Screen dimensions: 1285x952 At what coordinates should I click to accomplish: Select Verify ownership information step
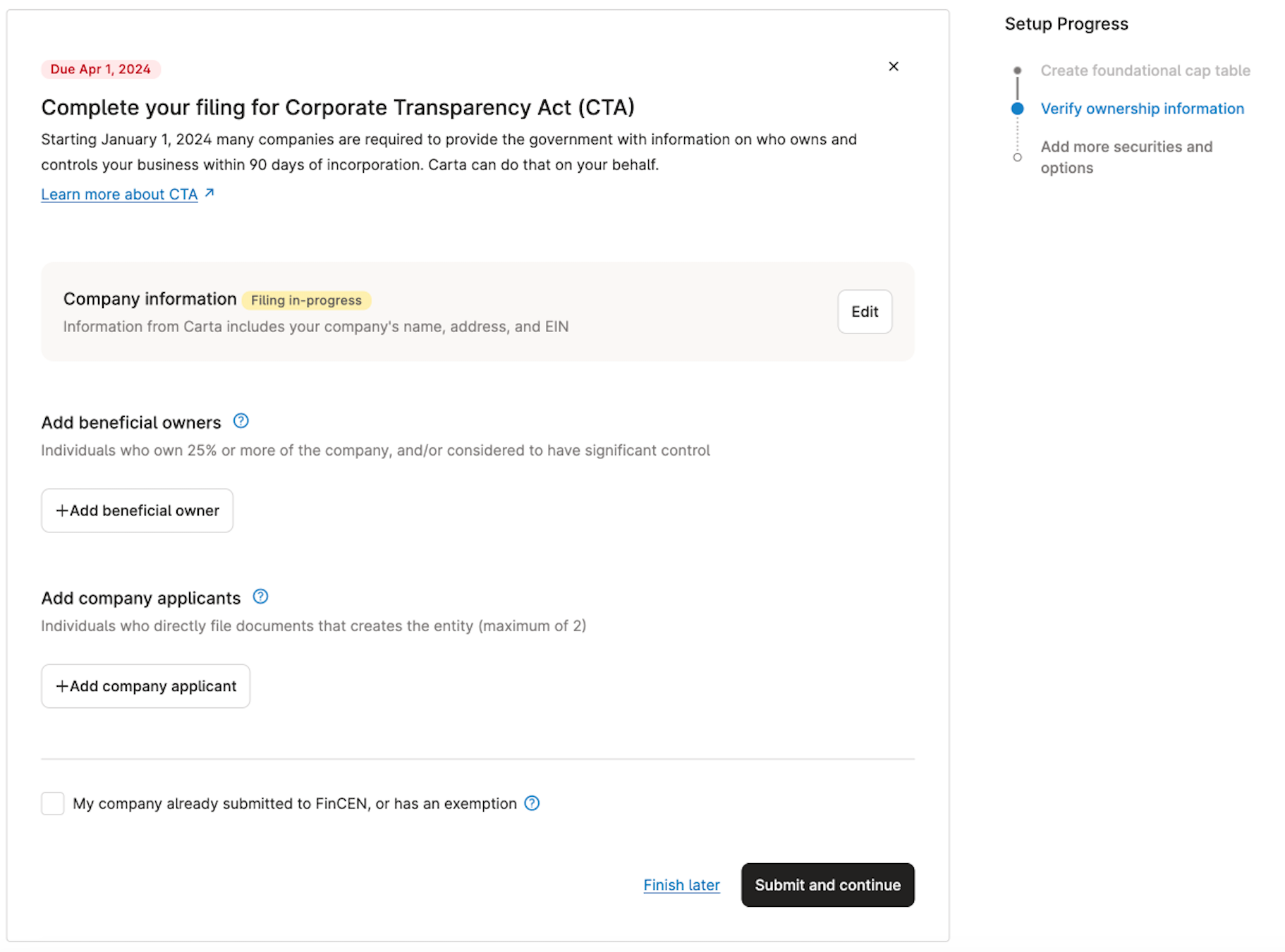coord(1142,109)
